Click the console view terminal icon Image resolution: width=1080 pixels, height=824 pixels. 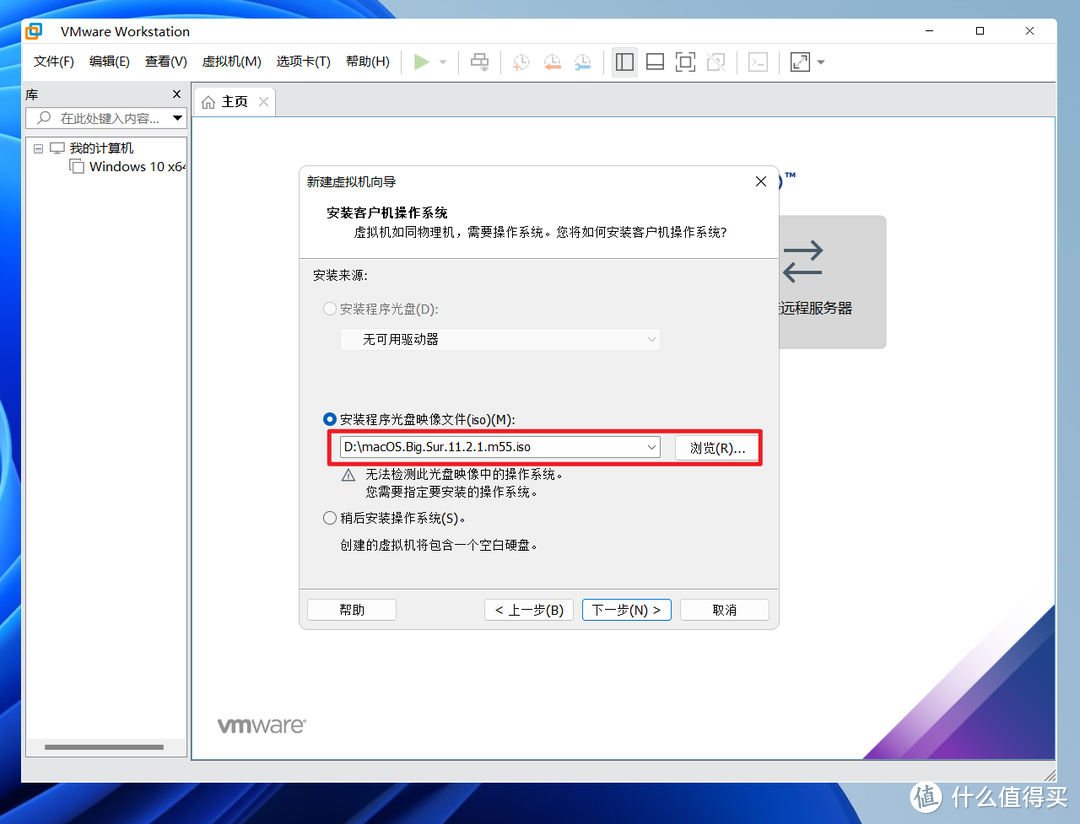[758, 62]
